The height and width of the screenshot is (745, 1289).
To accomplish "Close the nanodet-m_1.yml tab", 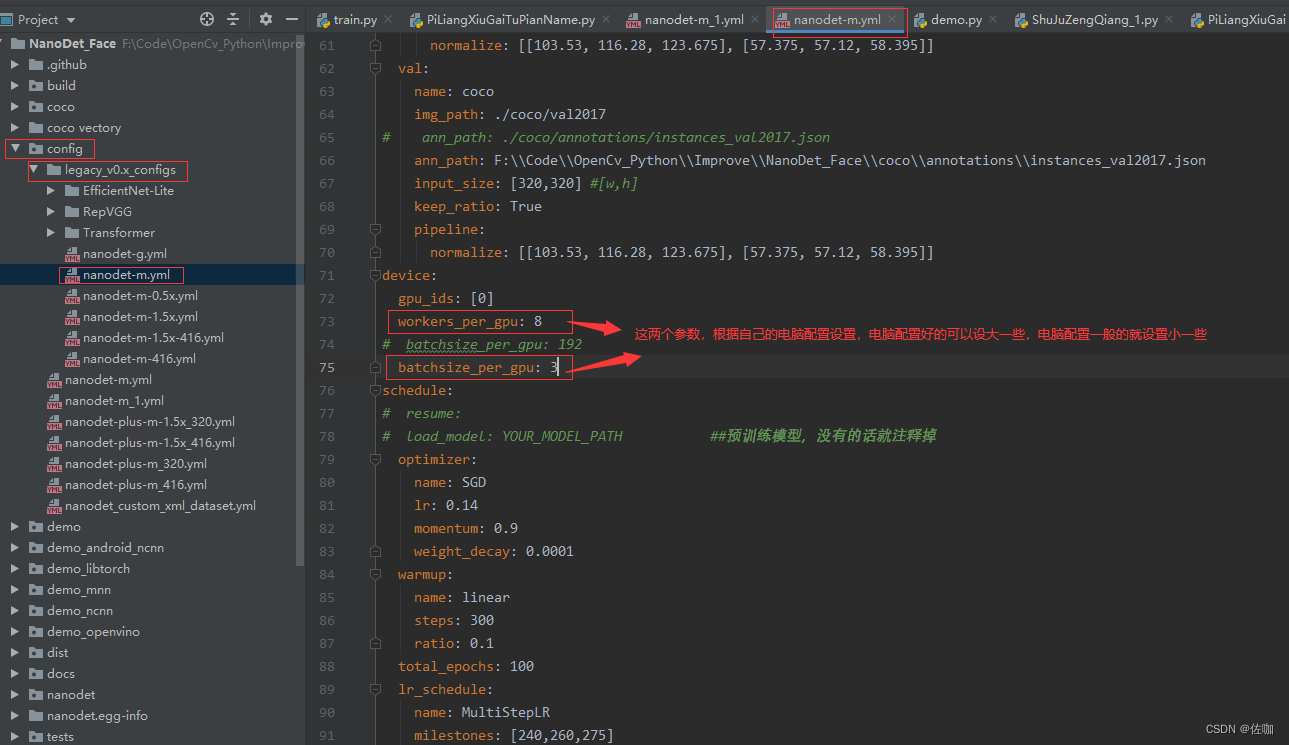I will click(753, 19).
